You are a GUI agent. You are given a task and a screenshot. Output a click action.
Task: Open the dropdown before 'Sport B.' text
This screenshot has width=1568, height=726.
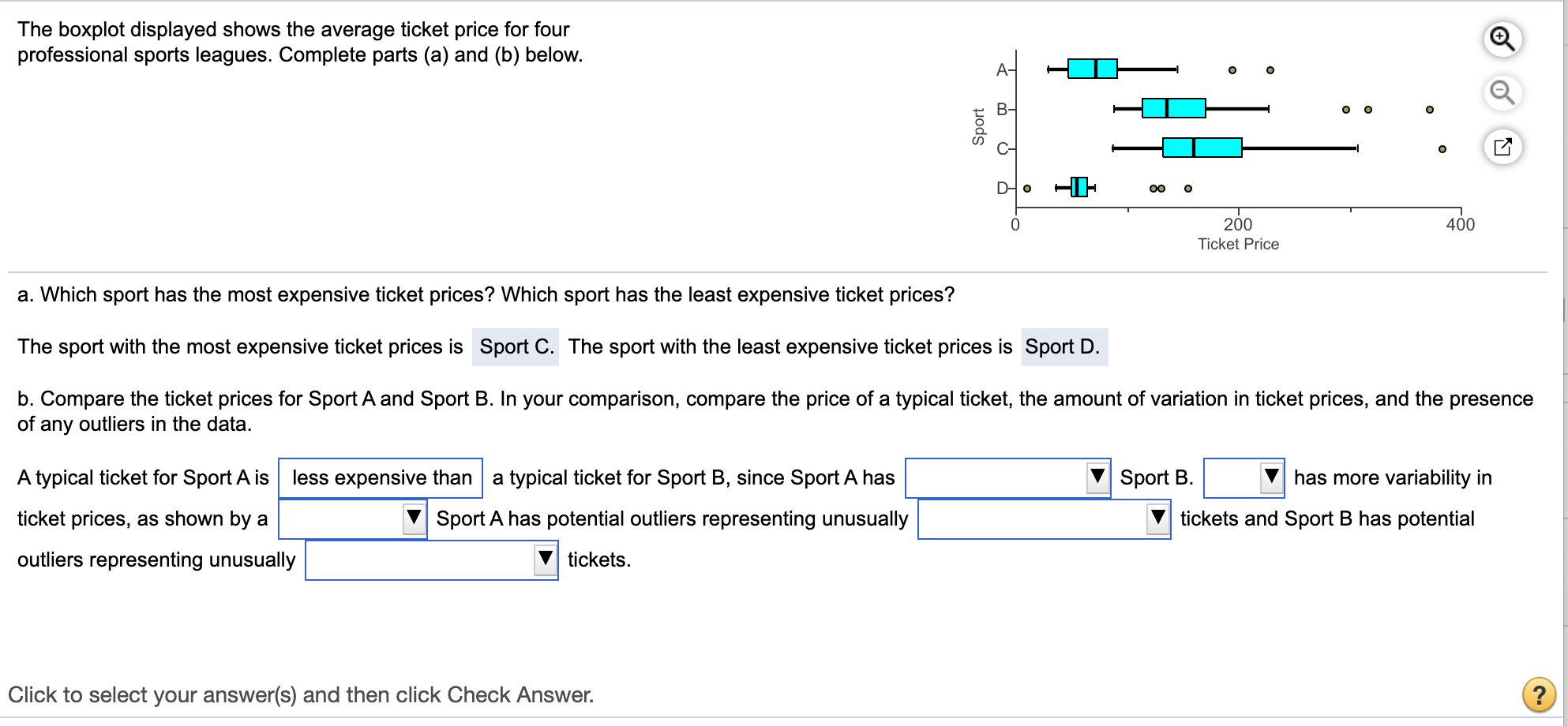1007,477
